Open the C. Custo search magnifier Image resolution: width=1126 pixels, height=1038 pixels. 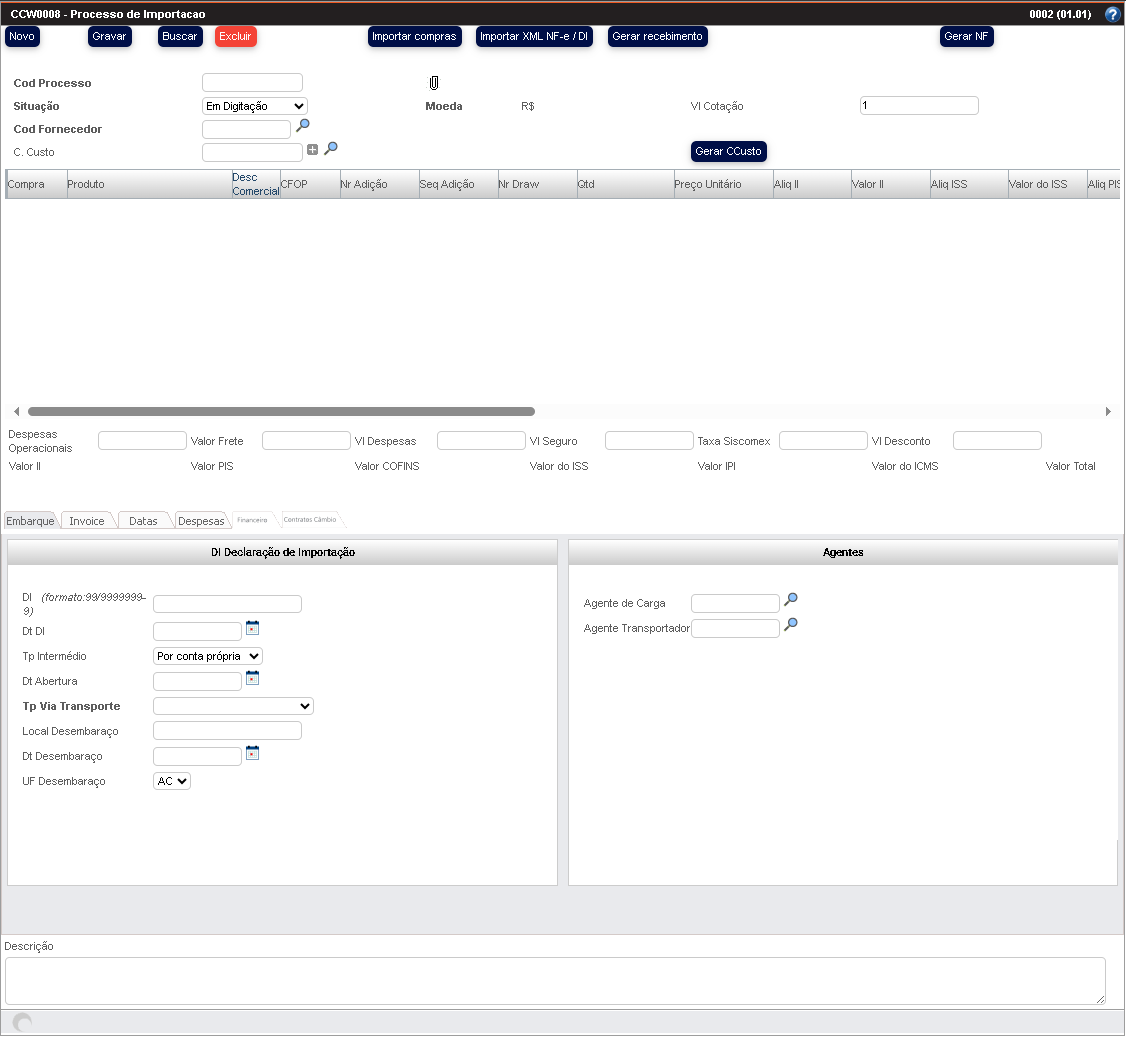point(331,149)
